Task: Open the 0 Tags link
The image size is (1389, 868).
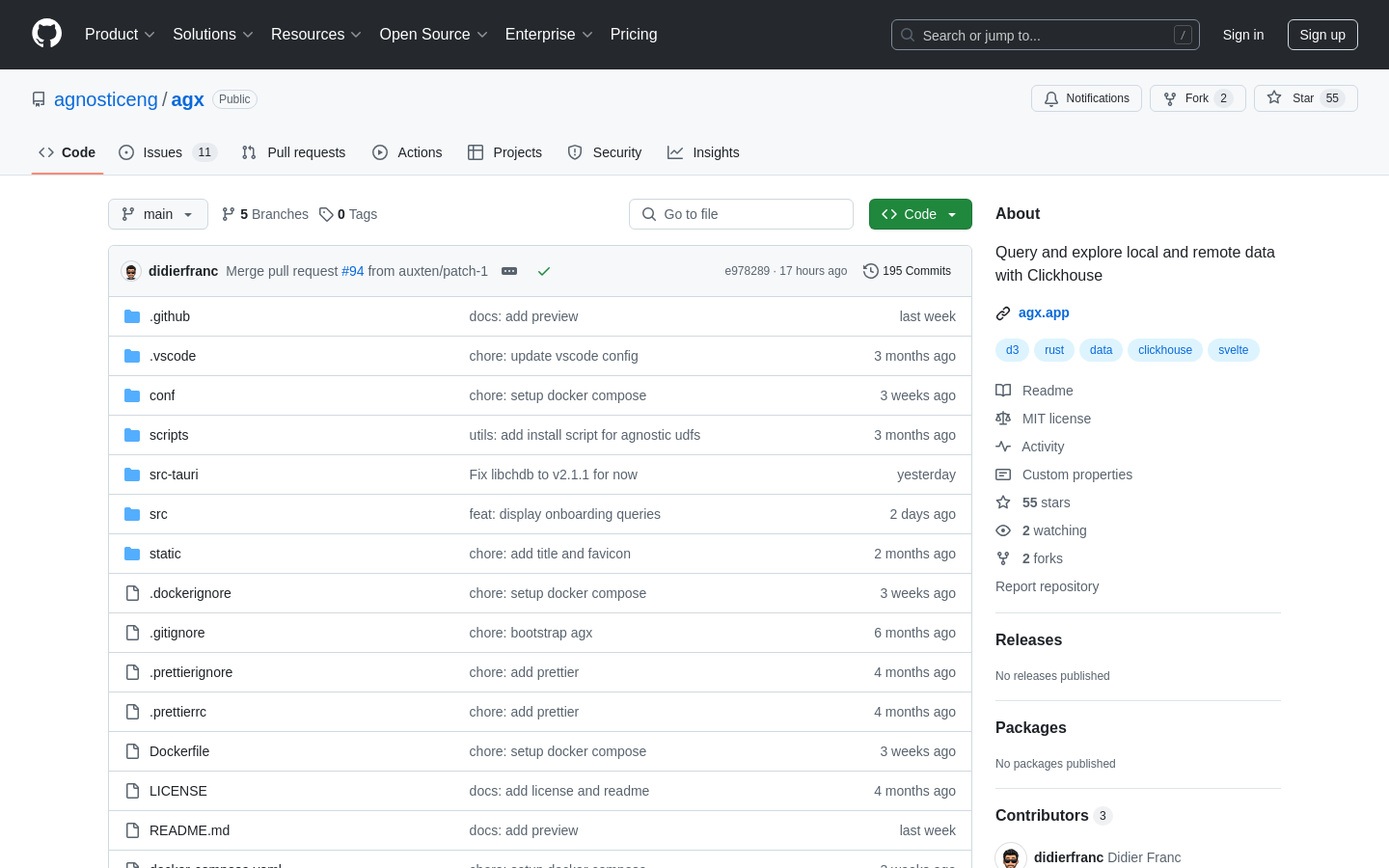Action: [x=348, y=214]
